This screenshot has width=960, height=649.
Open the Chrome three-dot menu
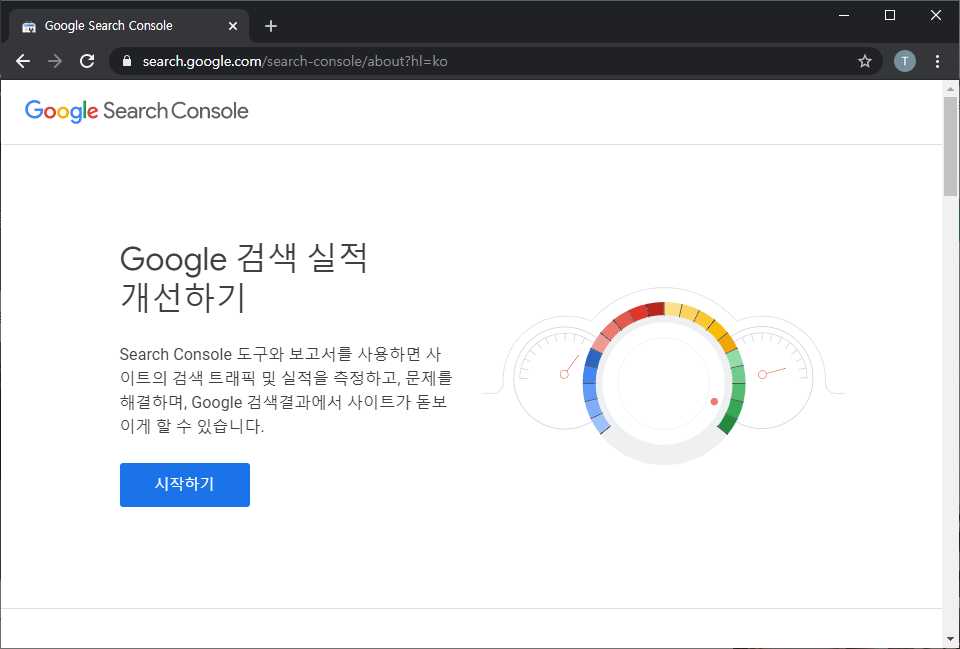(937, 61)
